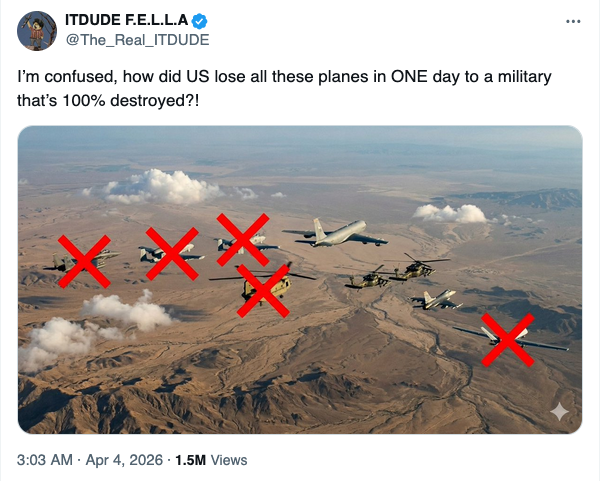Click the Grok sparkle icon on image
Screen dimensions: 604x481
[559, 411]
